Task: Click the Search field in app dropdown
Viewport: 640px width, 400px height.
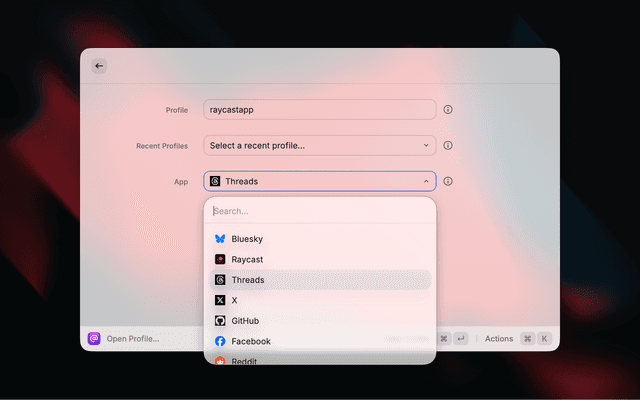Action: pyautogui.click(x=320, y=211)
